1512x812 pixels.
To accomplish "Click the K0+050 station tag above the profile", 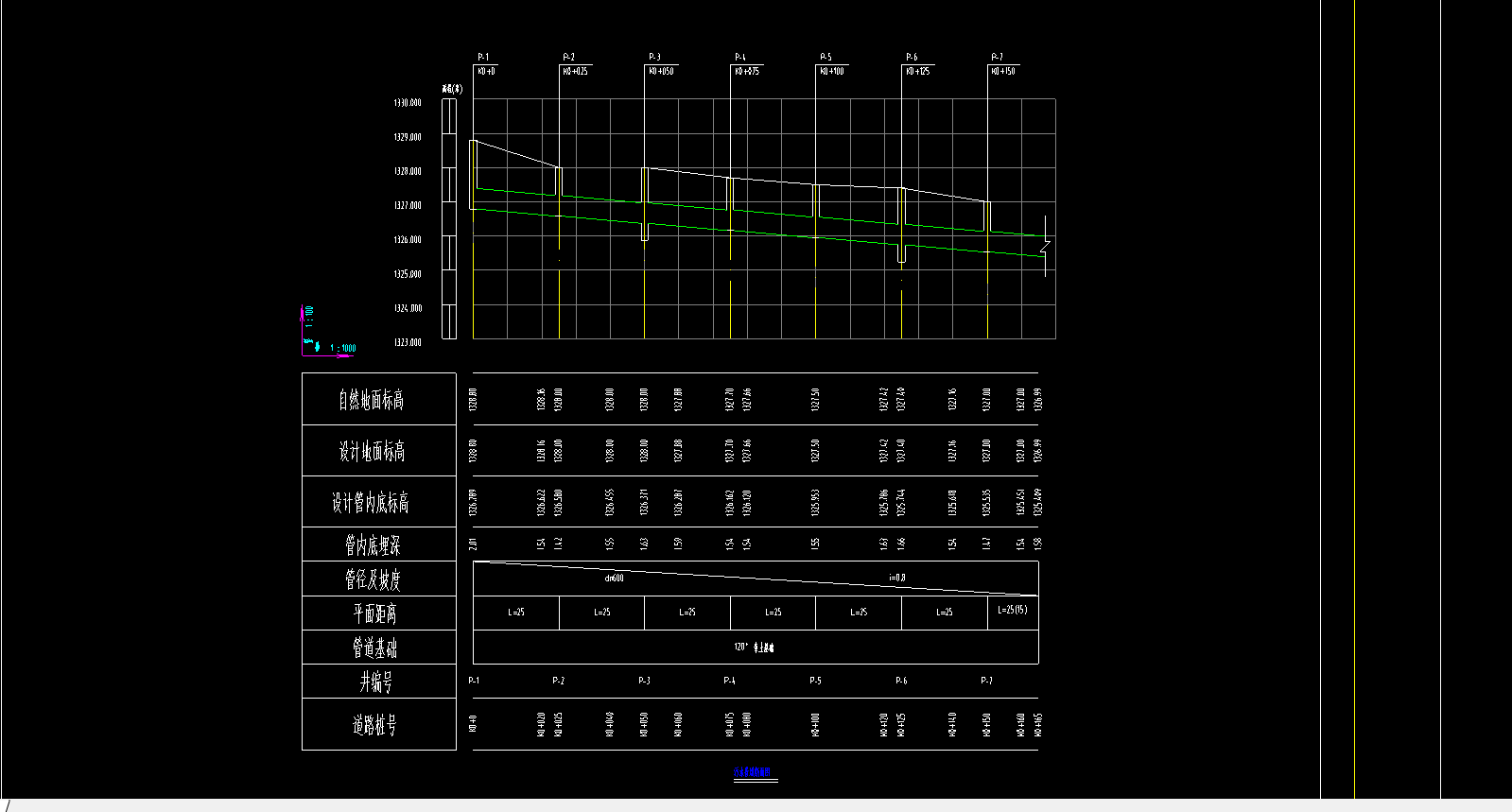I will click(661, 71).
